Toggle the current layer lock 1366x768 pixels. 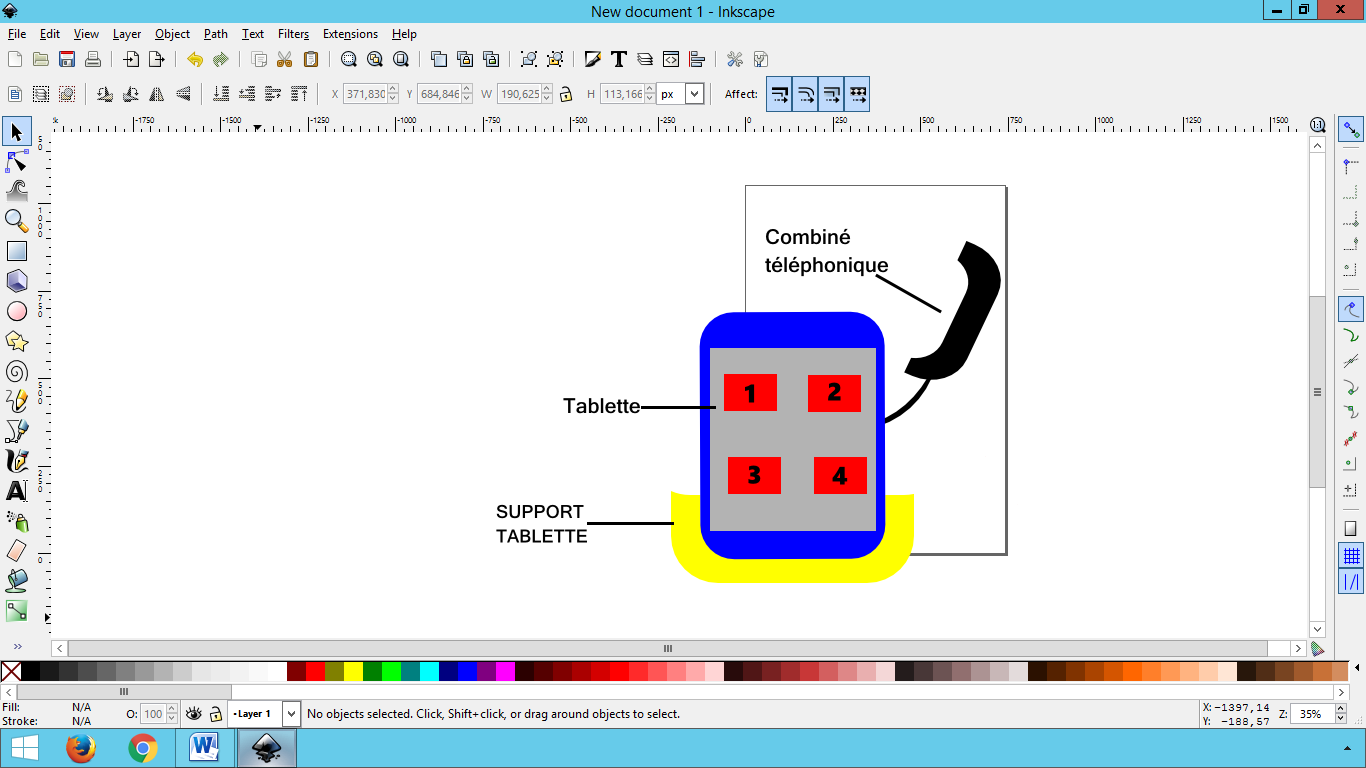(215, 714)
